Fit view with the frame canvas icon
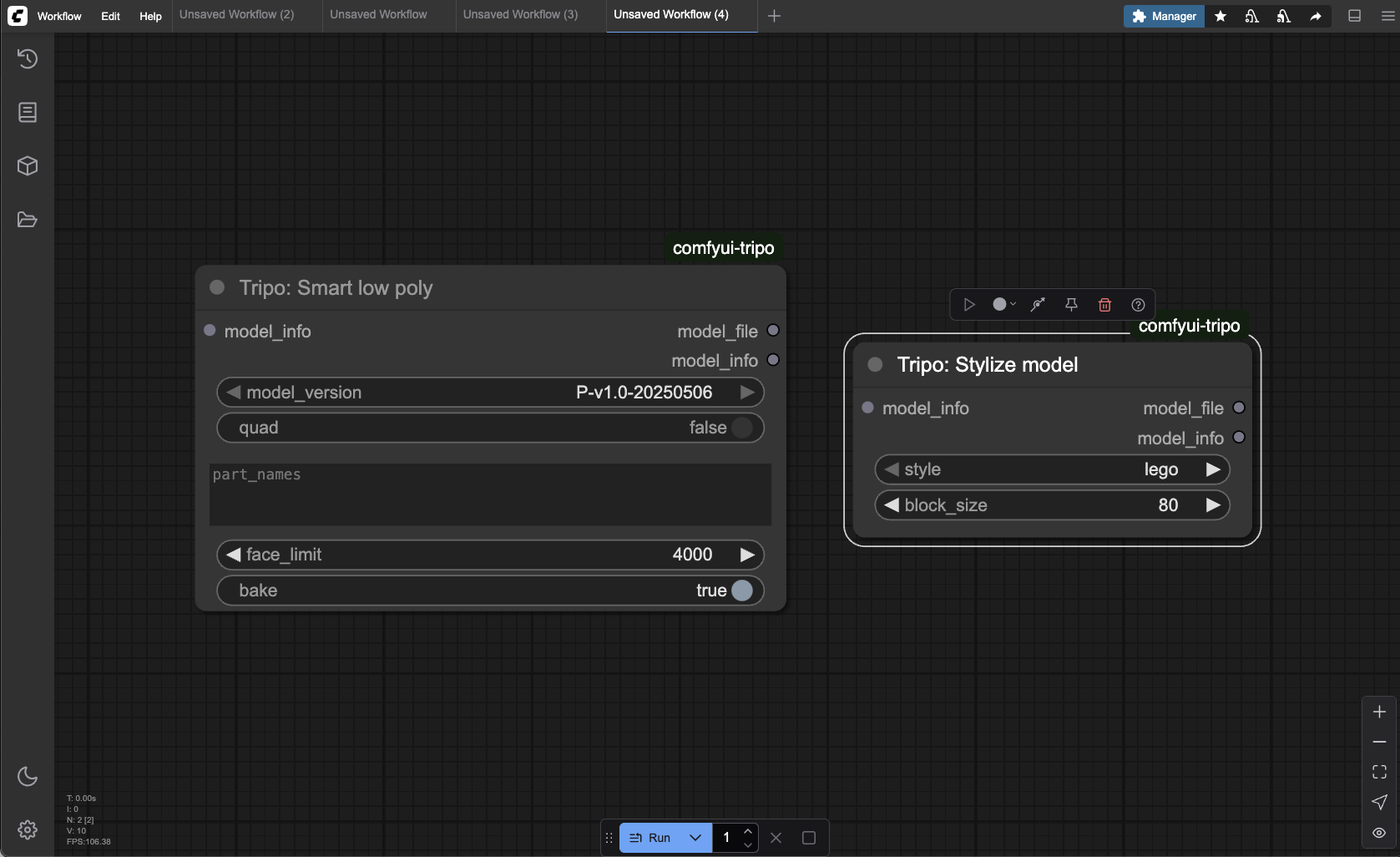Screen dimensions: 1400x857 click(x=1379, y=772)
